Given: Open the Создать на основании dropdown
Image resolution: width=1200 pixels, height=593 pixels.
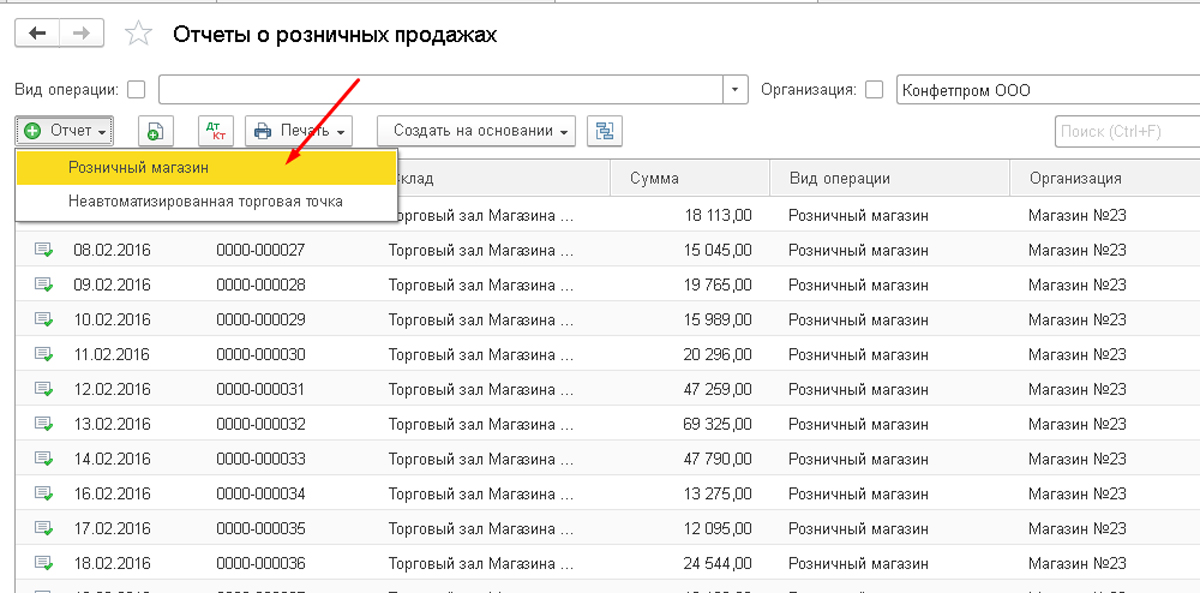Looking at the screenshot, I should 476,131.
